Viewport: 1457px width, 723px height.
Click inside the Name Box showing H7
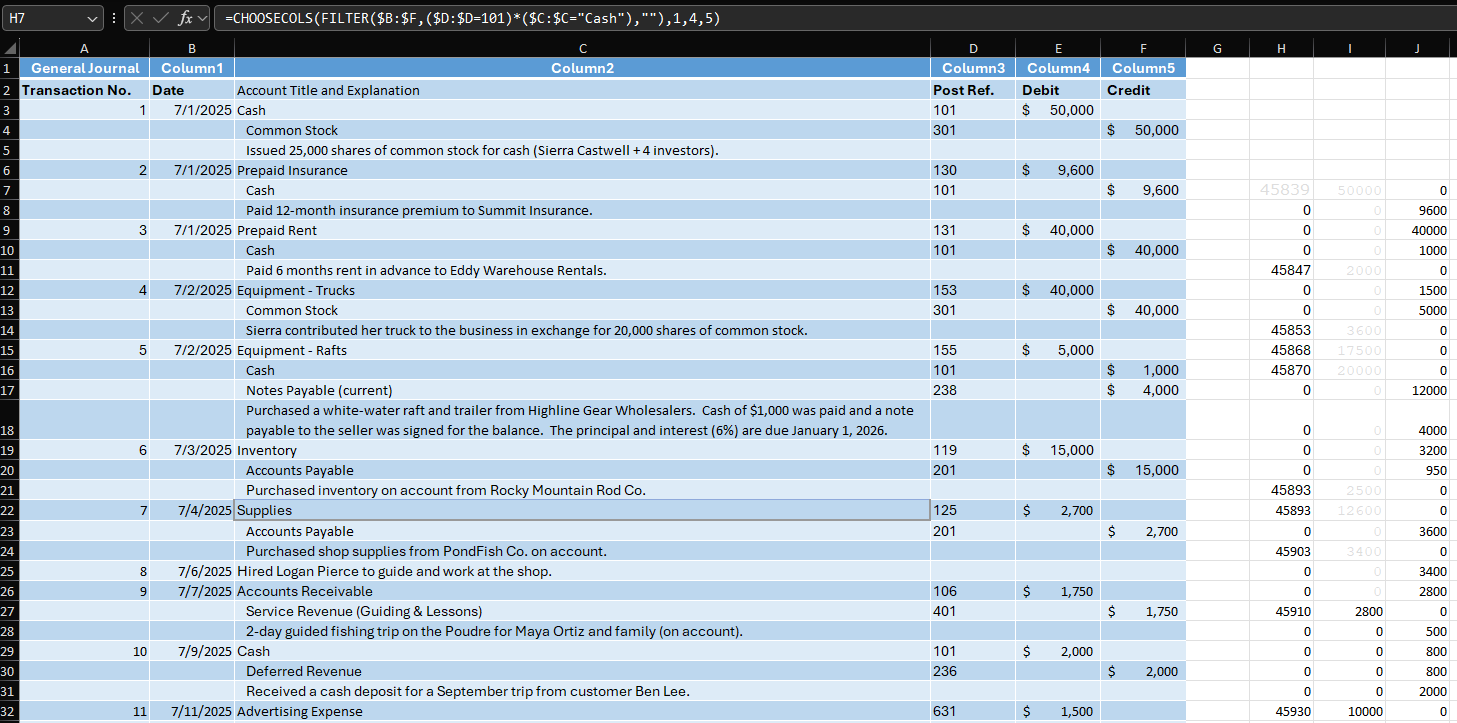point(45,18)
